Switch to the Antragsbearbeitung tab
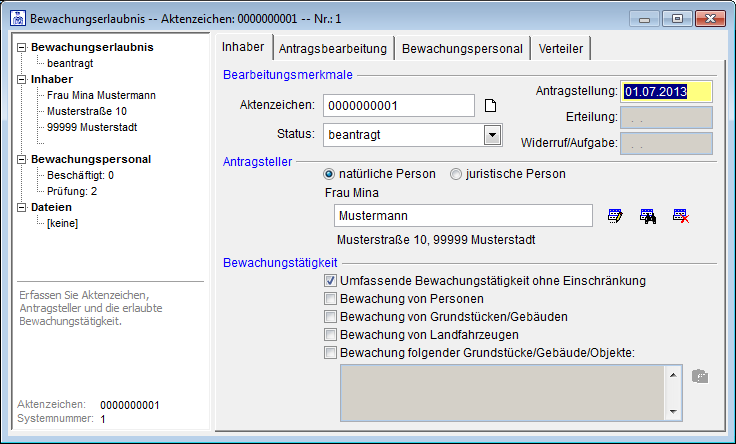 (x=334, y=48)
